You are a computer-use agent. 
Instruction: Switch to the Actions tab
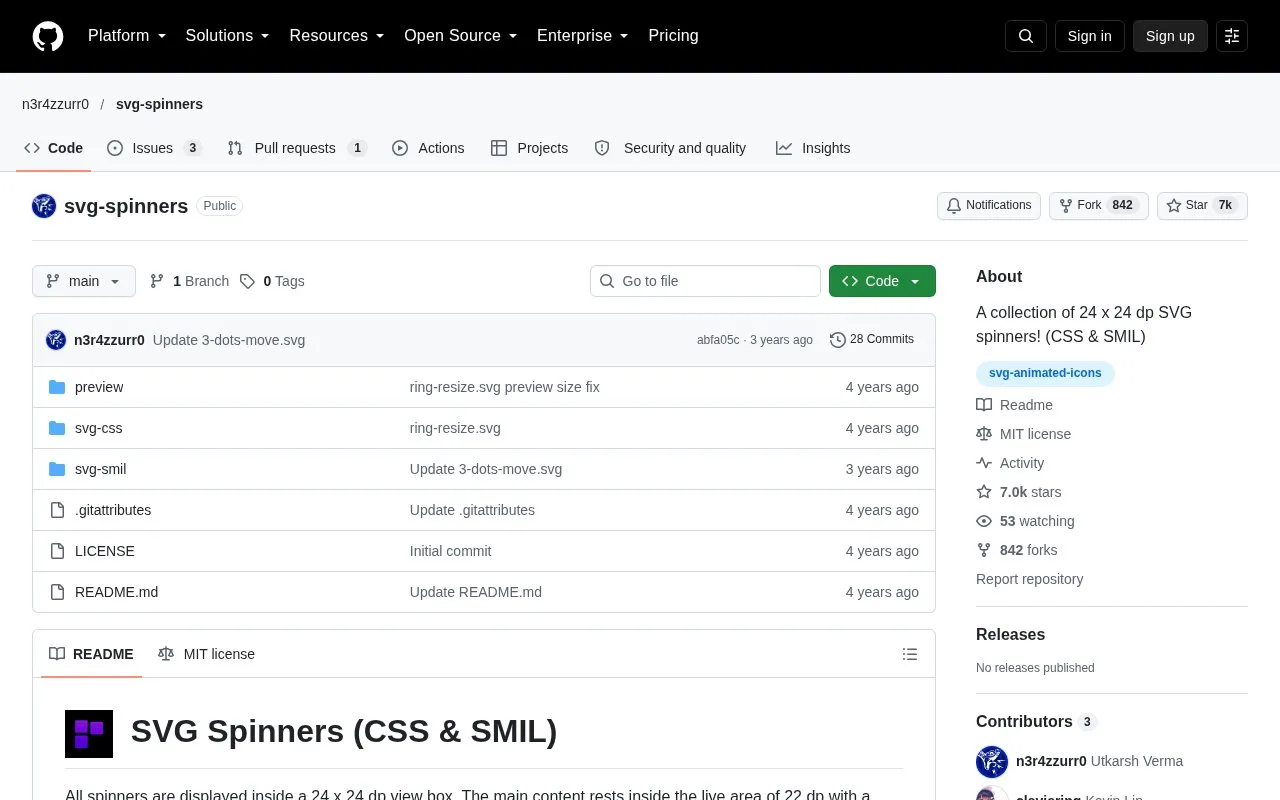(x=428, y=148)
